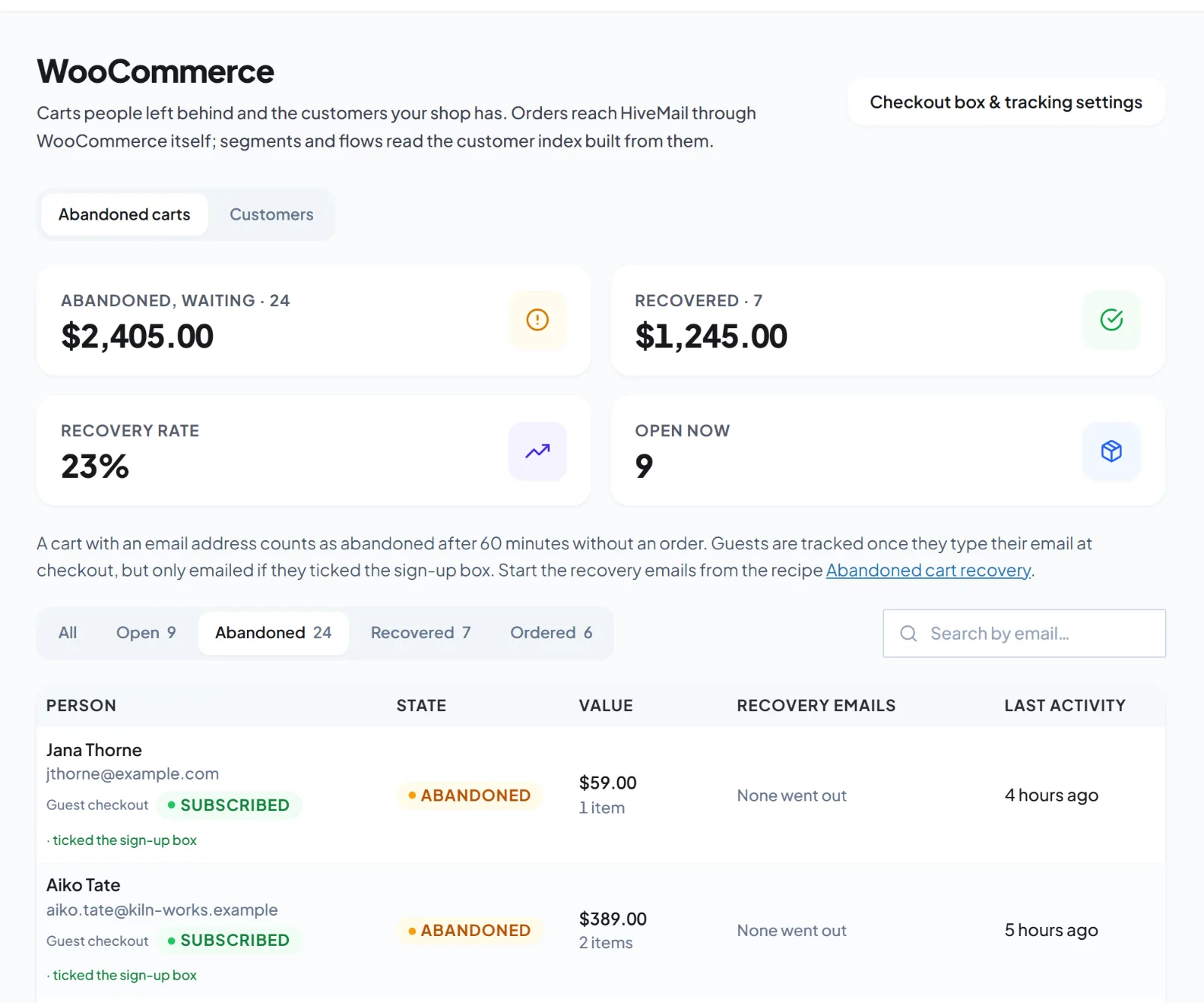The image size is (1204, 1003).
Task: Click SUBSCRIBED badge in Aiko Tate row
Action: pos(229,941)
